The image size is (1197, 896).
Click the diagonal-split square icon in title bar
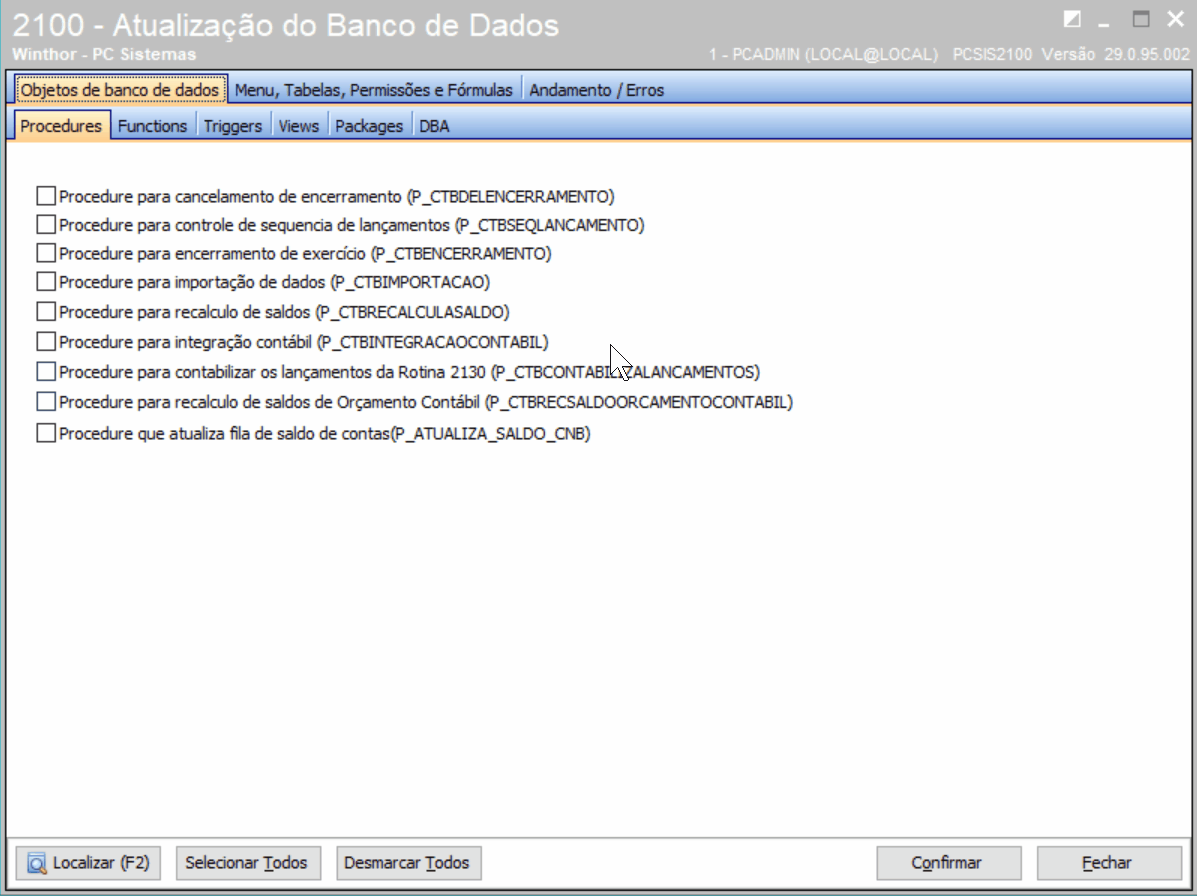pos(1072,19)
